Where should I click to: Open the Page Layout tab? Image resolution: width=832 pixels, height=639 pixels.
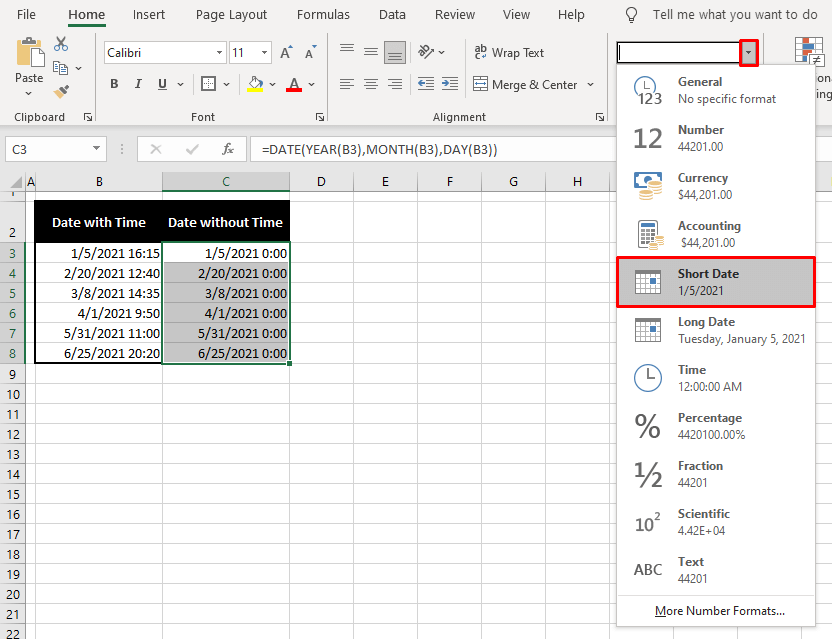231,15
